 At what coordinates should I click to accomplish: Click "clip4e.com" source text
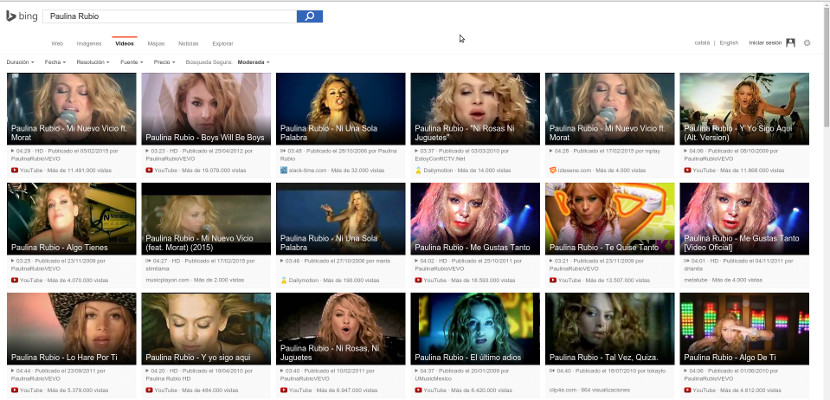(563, 390)
